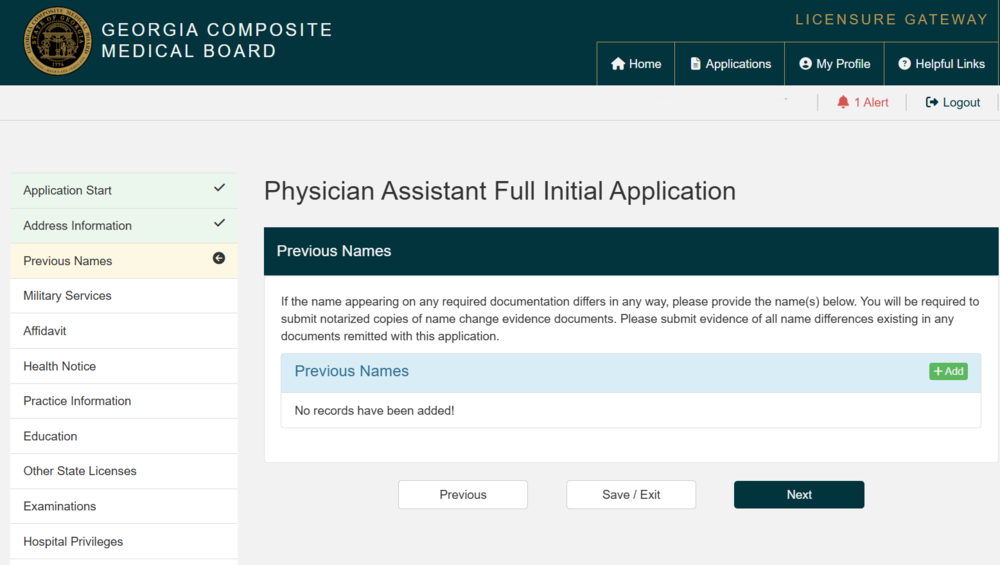Open the Applications menu tab
Viewport: 1000px width, 565px height.
(730, 64)
